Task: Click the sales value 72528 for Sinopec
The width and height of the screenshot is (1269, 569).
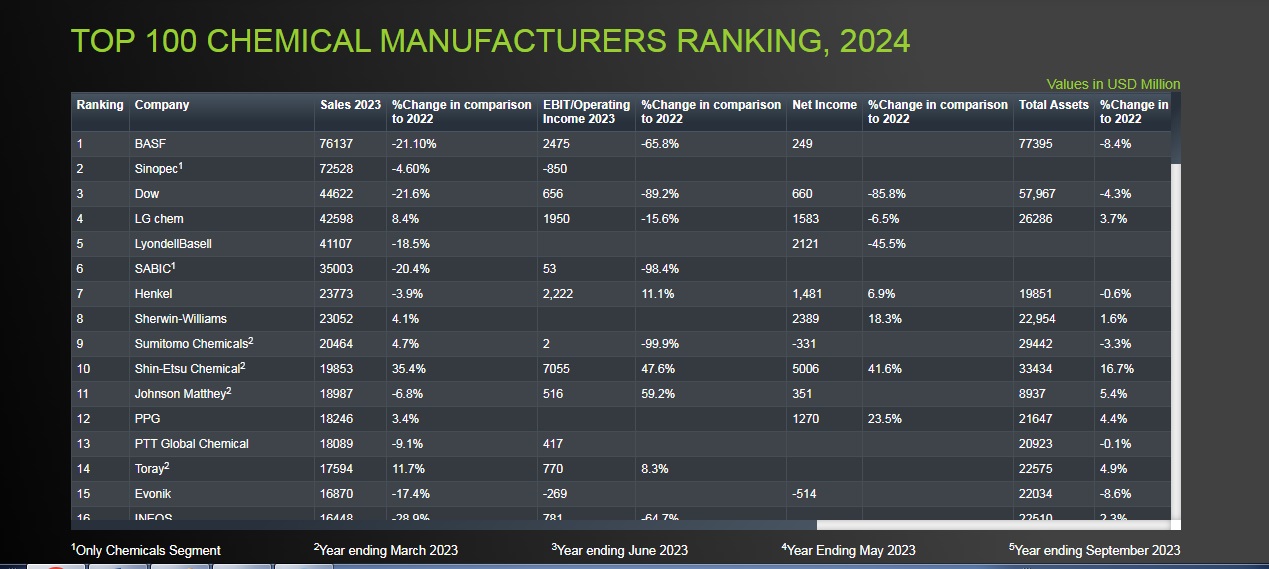Action: pos(337,169)
